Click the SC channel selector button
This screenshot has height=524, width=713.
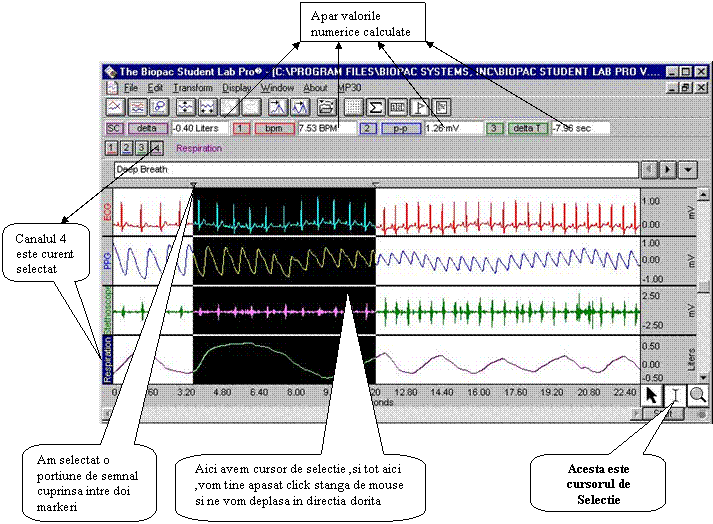pos(114,128)
